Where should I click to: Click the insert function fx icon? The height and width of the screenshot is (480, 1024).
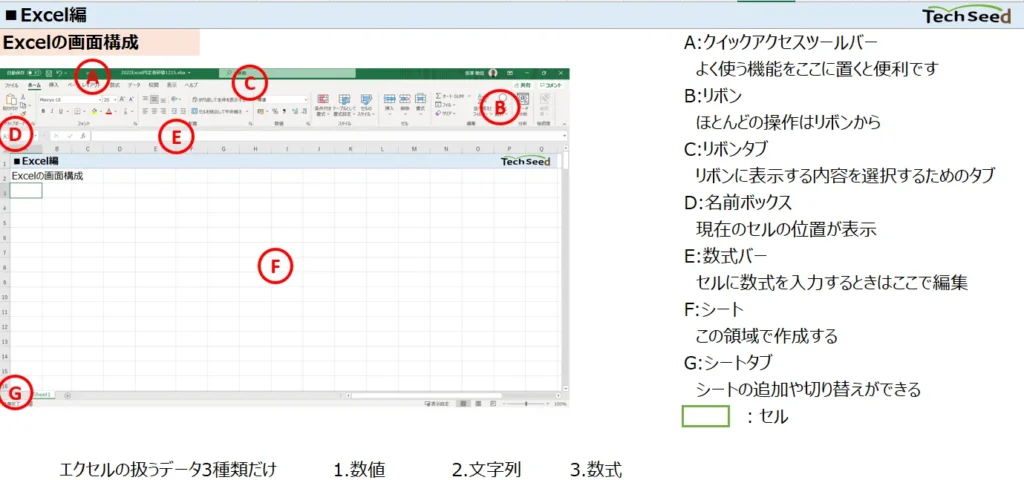pyautogui.click(x=83, y=136)
